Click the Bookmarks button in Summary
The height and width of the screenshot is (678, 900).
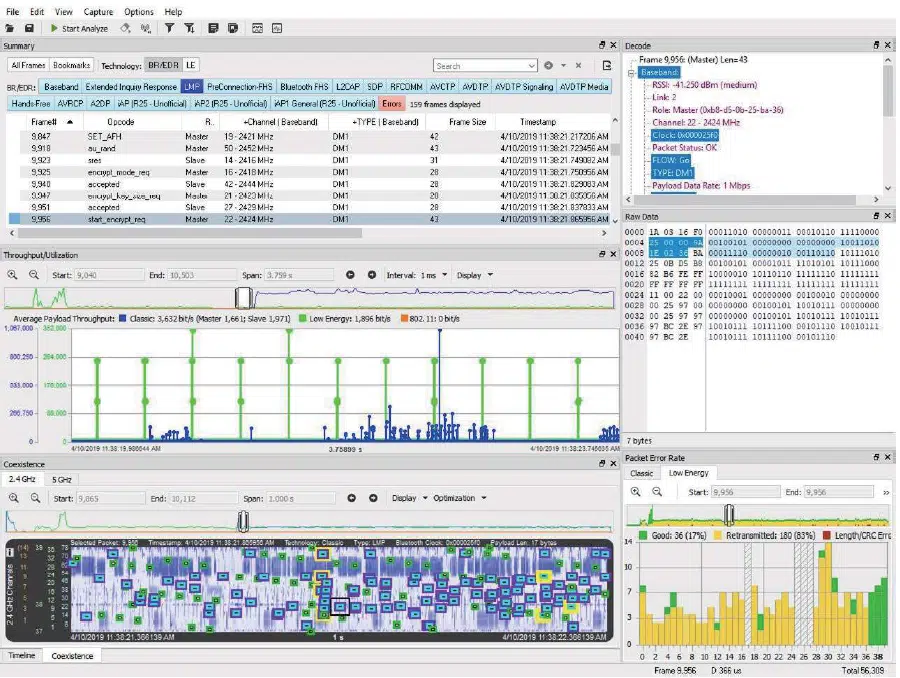pyautogui.click(x=72, y=65)
